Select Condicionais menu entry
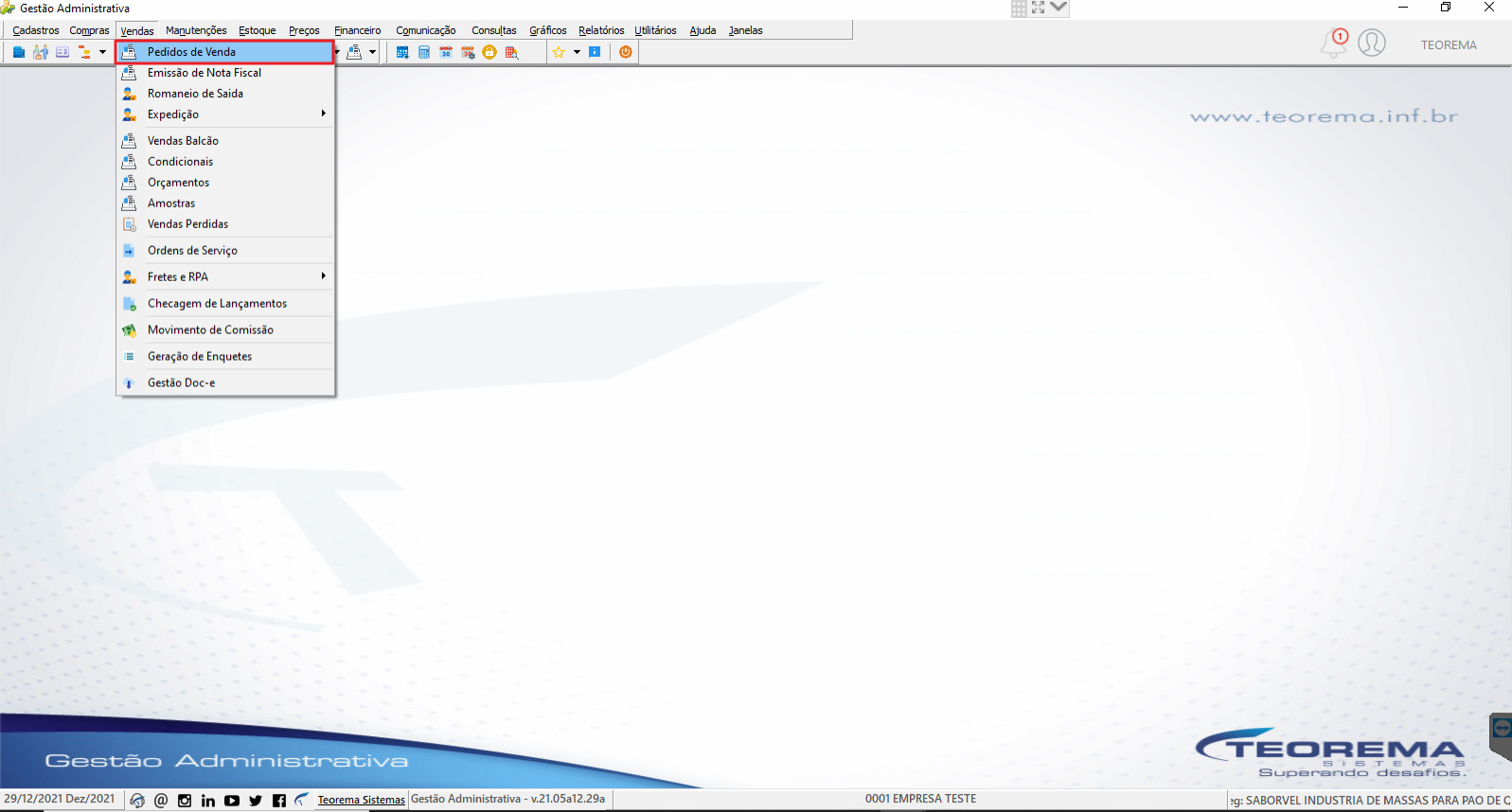1512x812 pixels. pyautogui.click(x=225, y=162)
